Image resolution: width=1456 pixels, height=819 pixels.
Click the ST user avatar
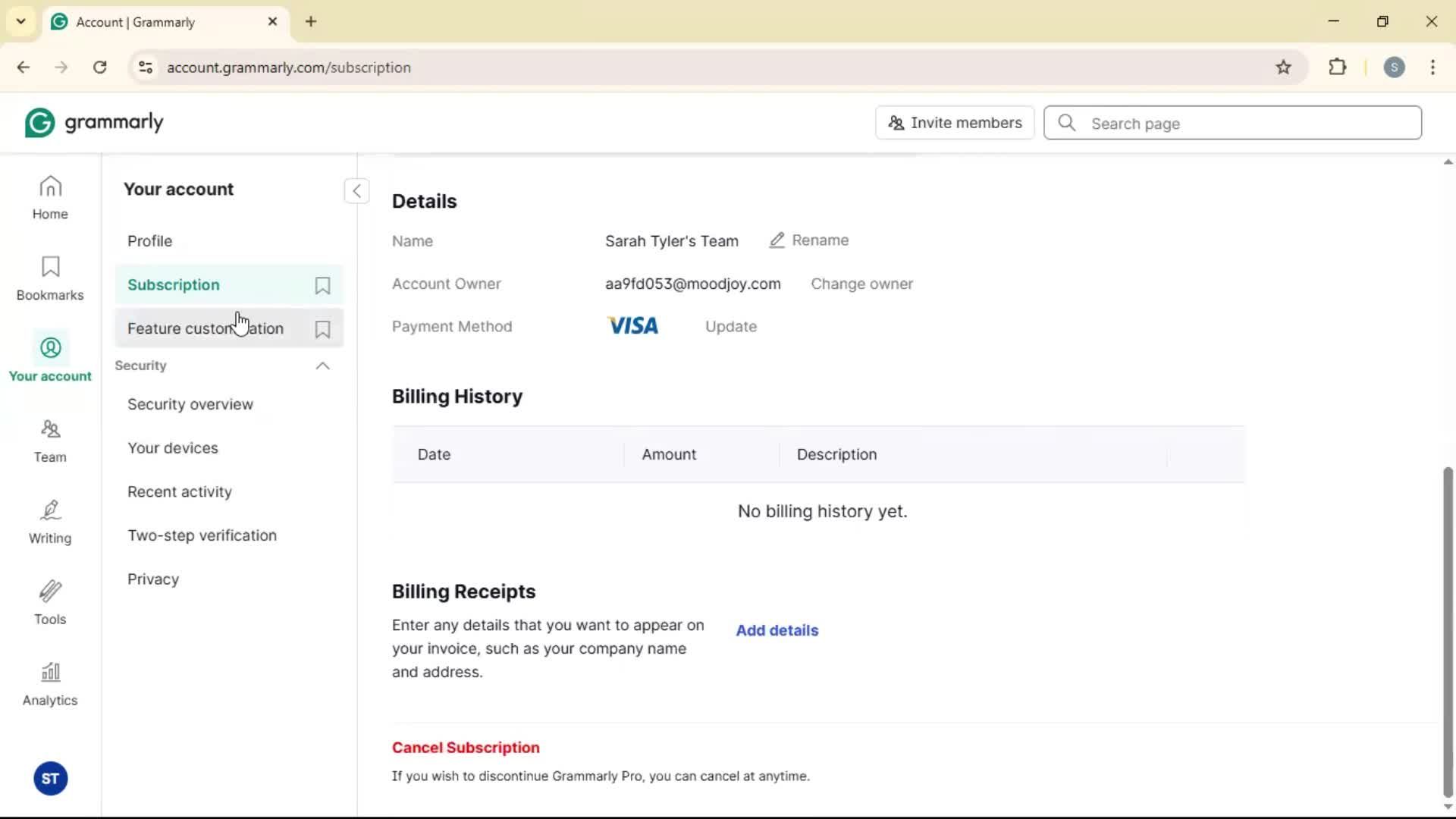pyautogui.click(x=51, y=779)
